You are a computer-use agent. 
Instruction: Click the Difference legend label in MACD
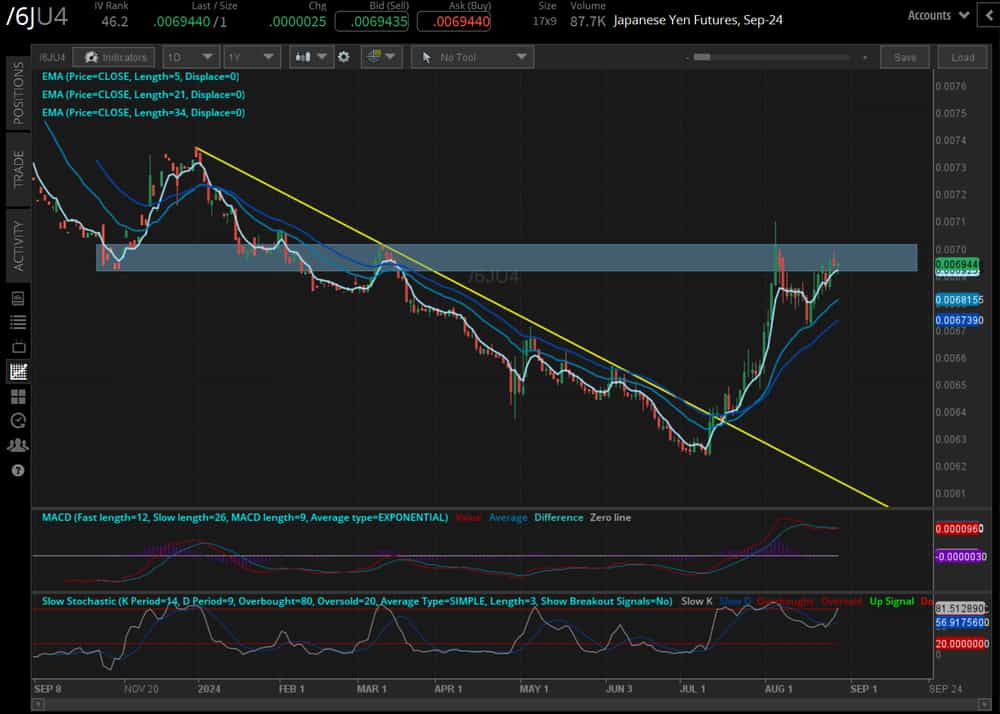click(x=559, y=517)
